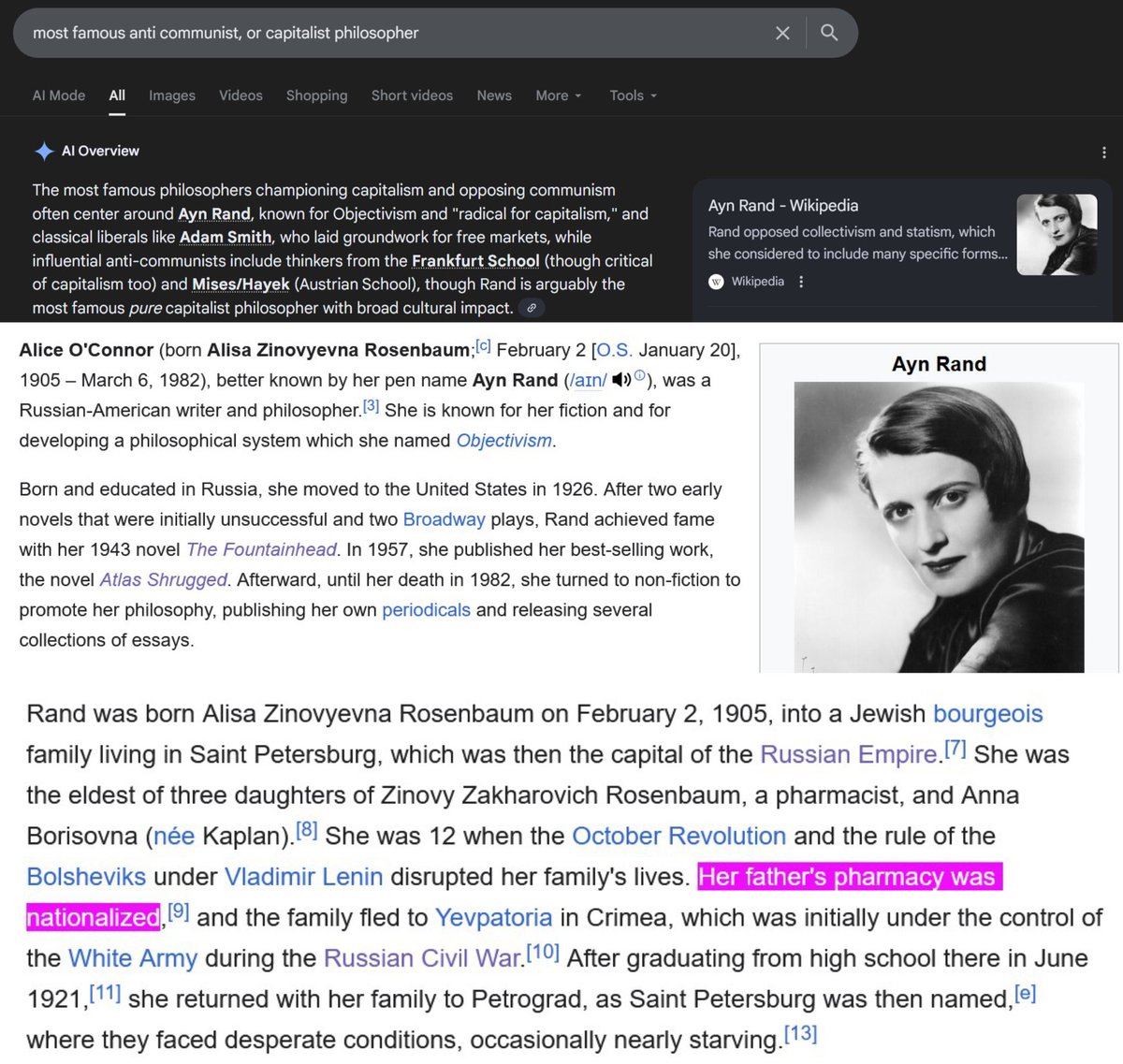Image resolution: width=1123 pixels, height=1064 pixels.
Task: Click footnote [c] after Rosenbaum
Action: (x=484, y=345)
